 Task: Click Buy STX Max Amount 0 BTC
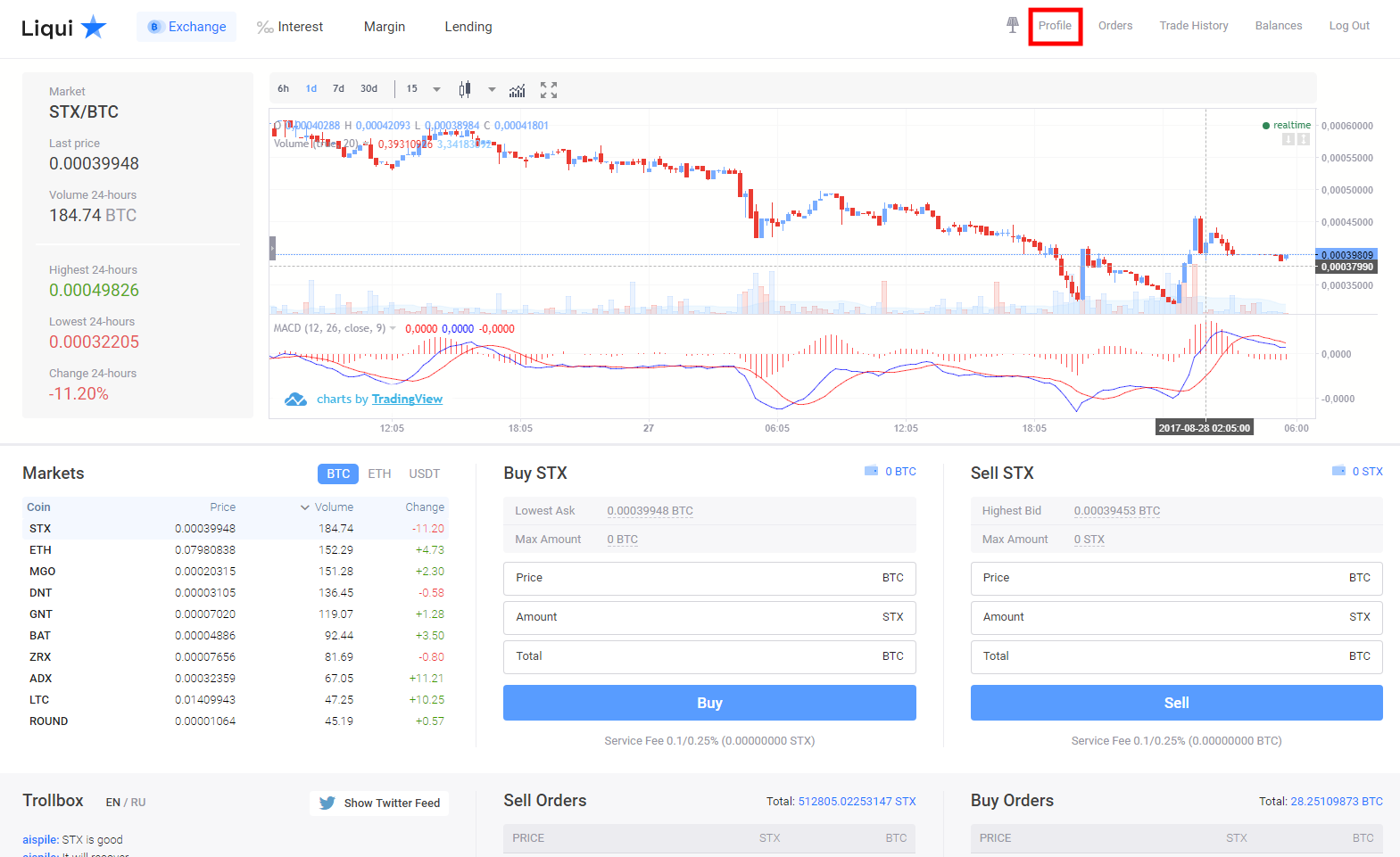pyautogui.click(x=623, y=540)
